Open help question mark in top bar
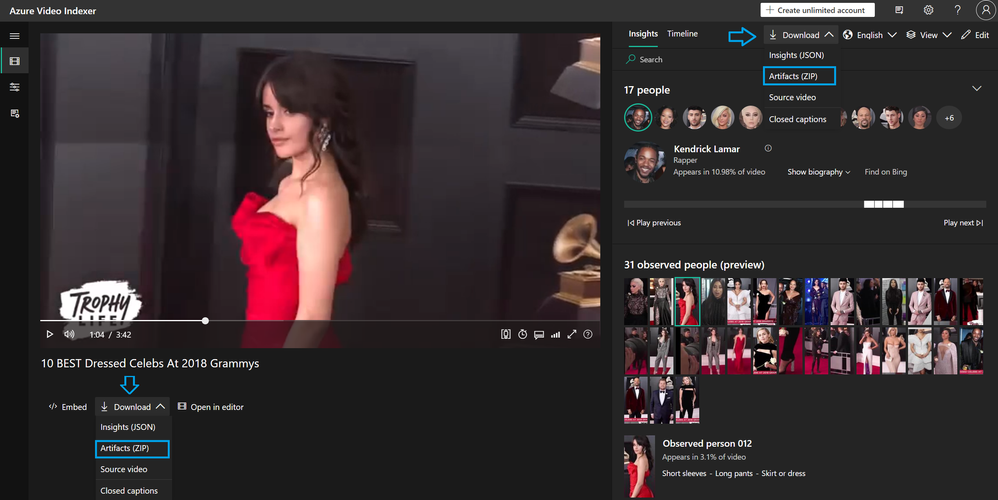The width and height of the screenshot is (998, 500). (x=957, y=10)
